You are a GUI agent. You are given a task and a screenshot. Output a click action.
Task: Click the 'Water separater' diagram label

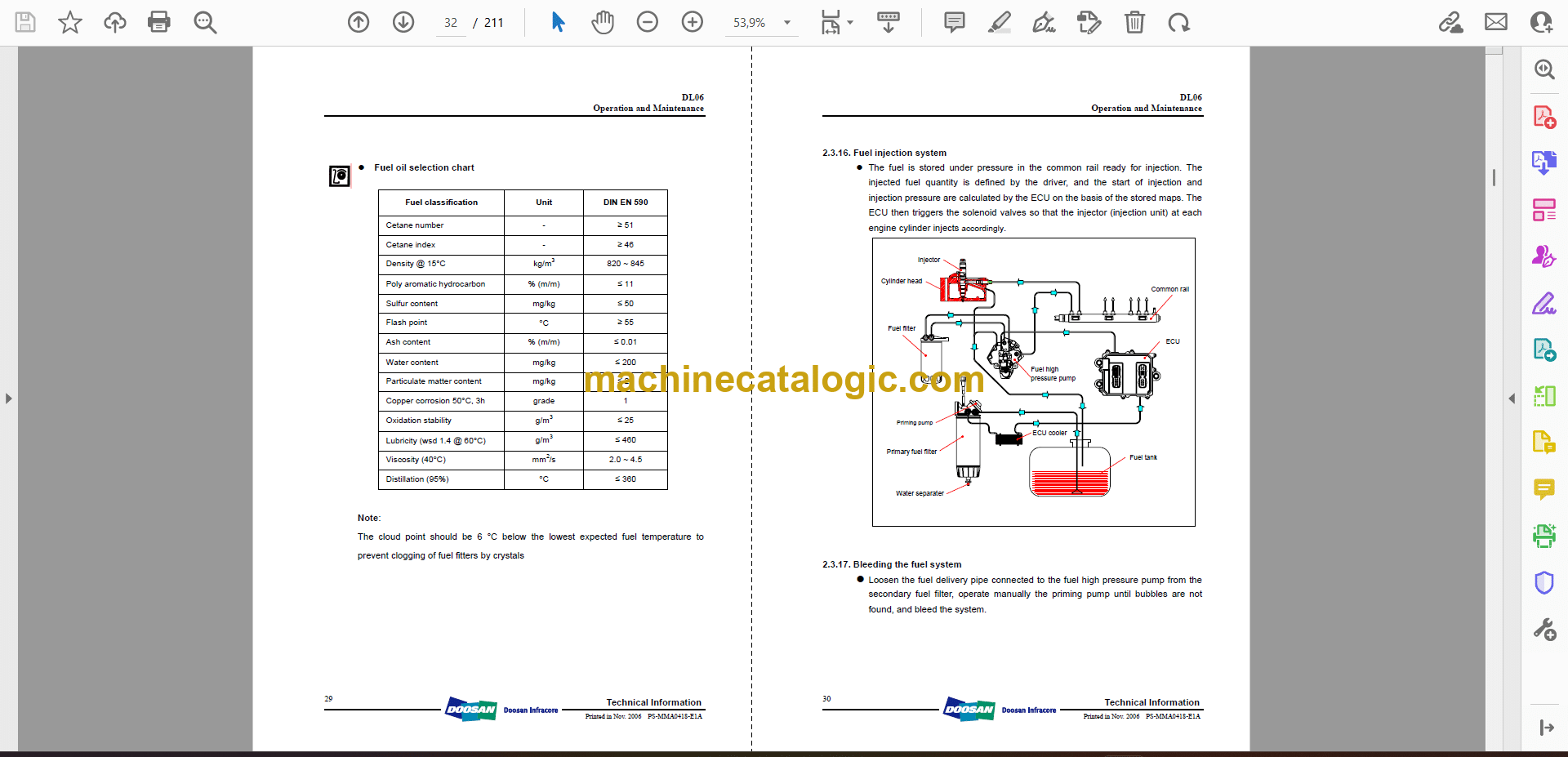[920, 493]
